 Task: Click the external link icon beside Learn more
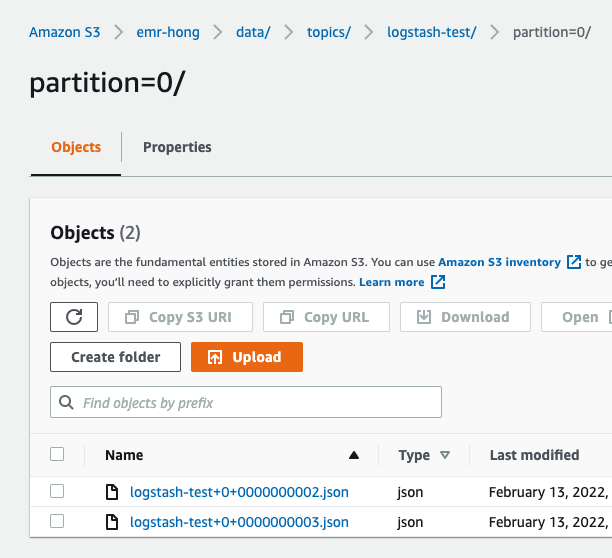point(438,282)
